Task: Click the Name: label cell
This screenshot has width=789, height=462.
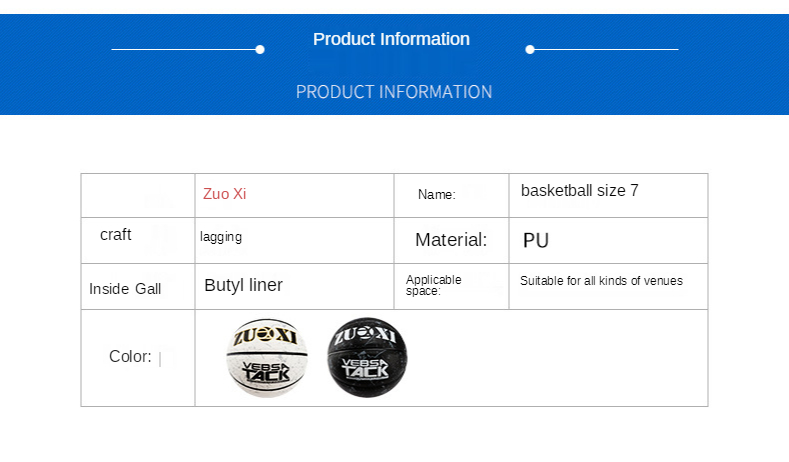Action: click(x=436, y=195)
